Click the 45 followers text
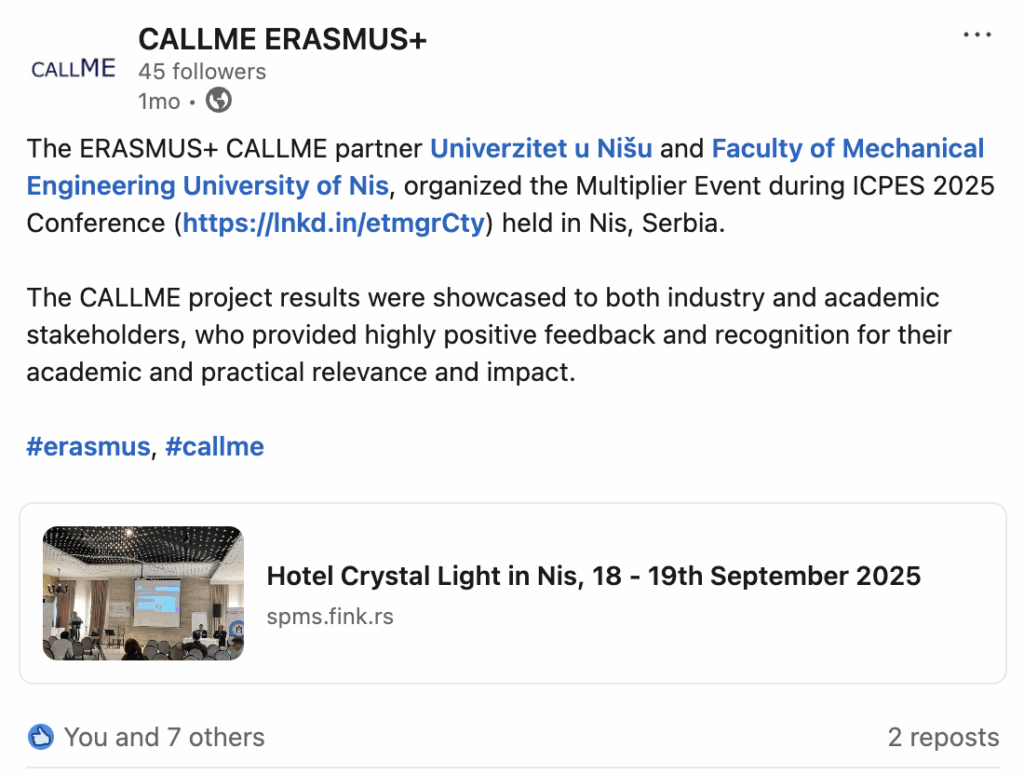This screenshot has height=775, width=1024. point(202,72)
